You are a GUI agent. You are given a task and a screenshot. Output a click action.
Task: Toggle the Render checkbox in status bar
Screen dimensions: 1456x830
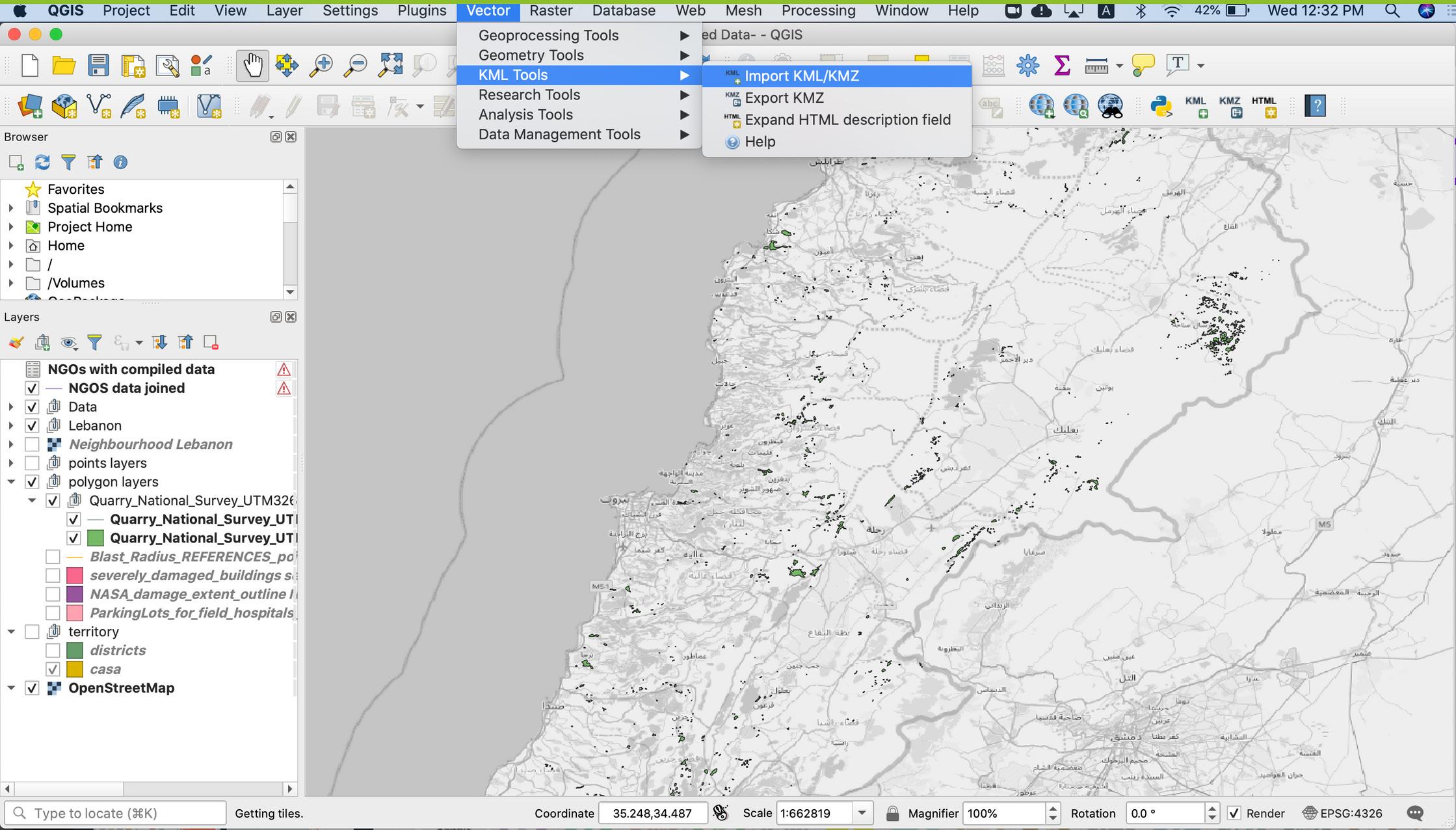pyautogui.click(x=1234, y=813)
